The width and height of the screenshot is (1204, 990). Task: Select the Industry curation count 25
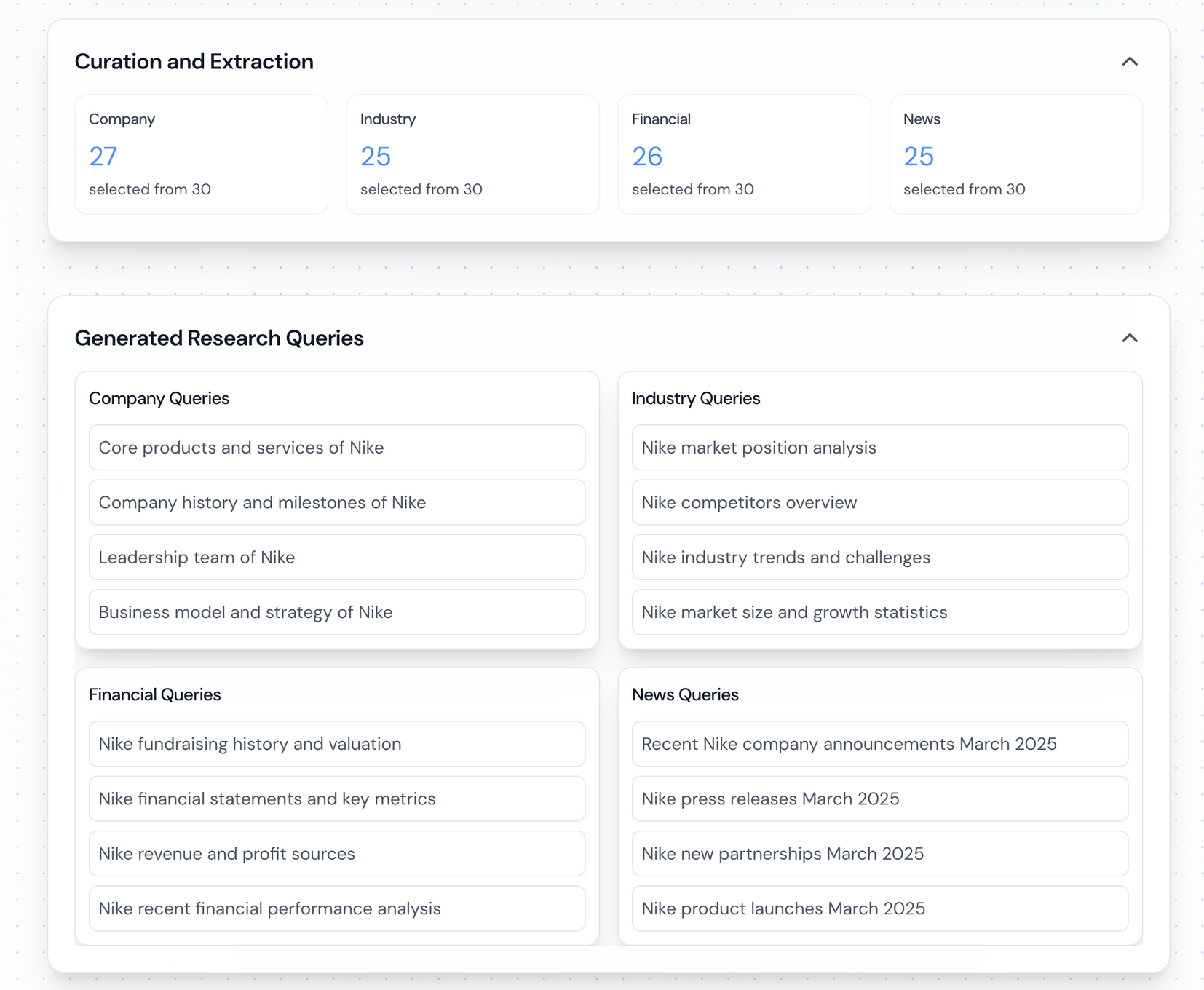pyautogui.click(x=376, y=157)
